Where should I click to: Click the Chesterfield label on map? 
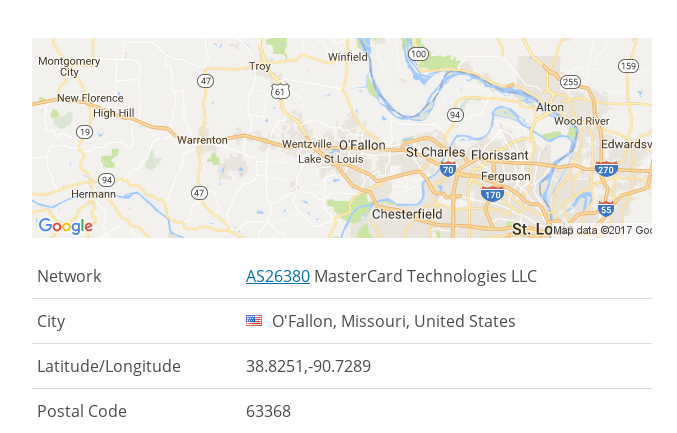coord(407,214)
